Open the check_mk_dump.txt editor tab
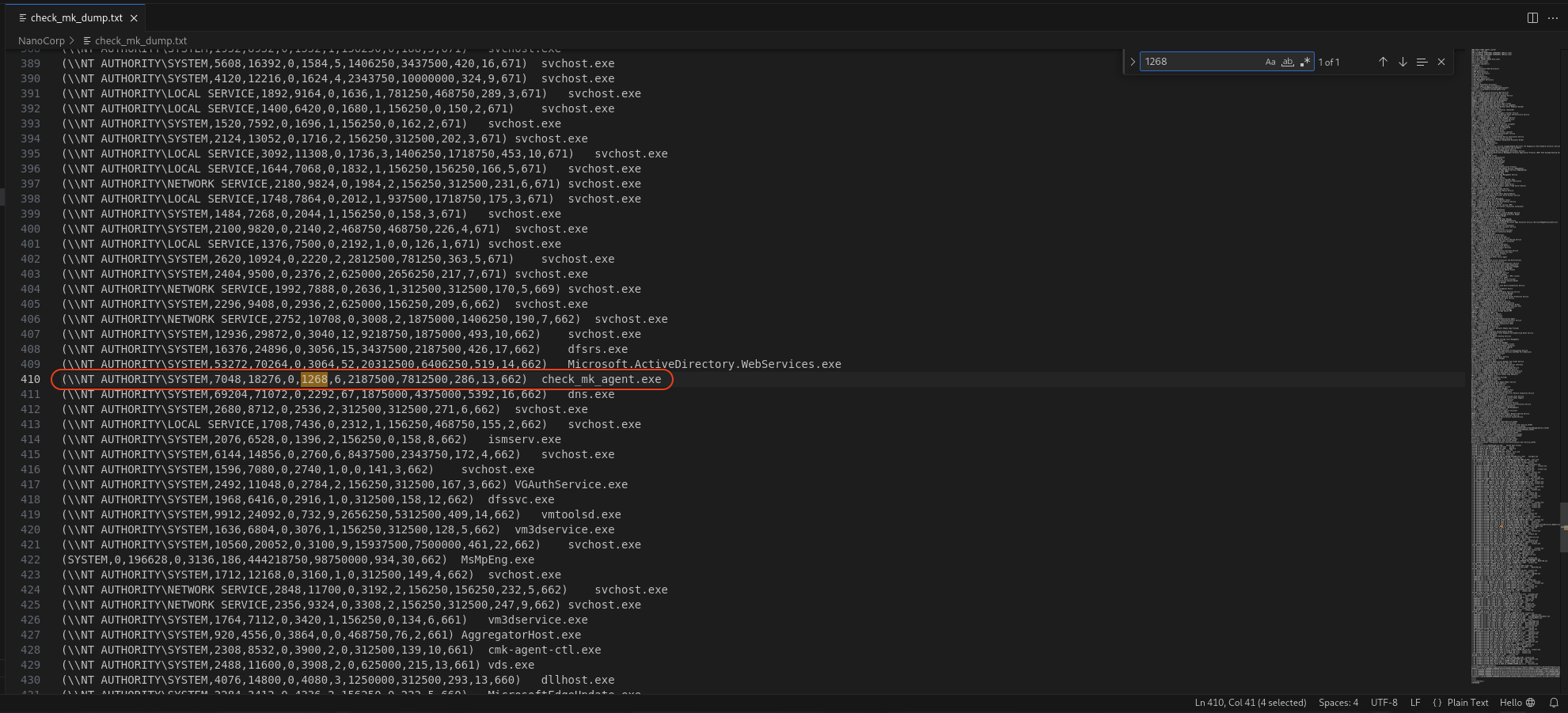 76,17
